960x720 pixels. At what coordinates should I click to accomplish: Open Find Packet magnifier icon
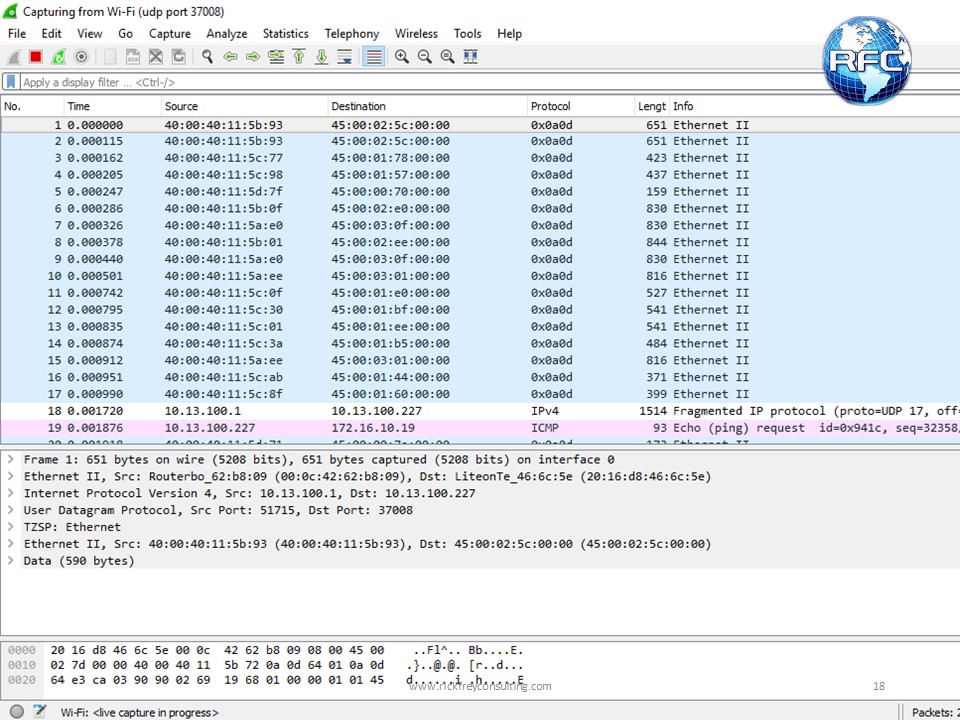point(208,57)
